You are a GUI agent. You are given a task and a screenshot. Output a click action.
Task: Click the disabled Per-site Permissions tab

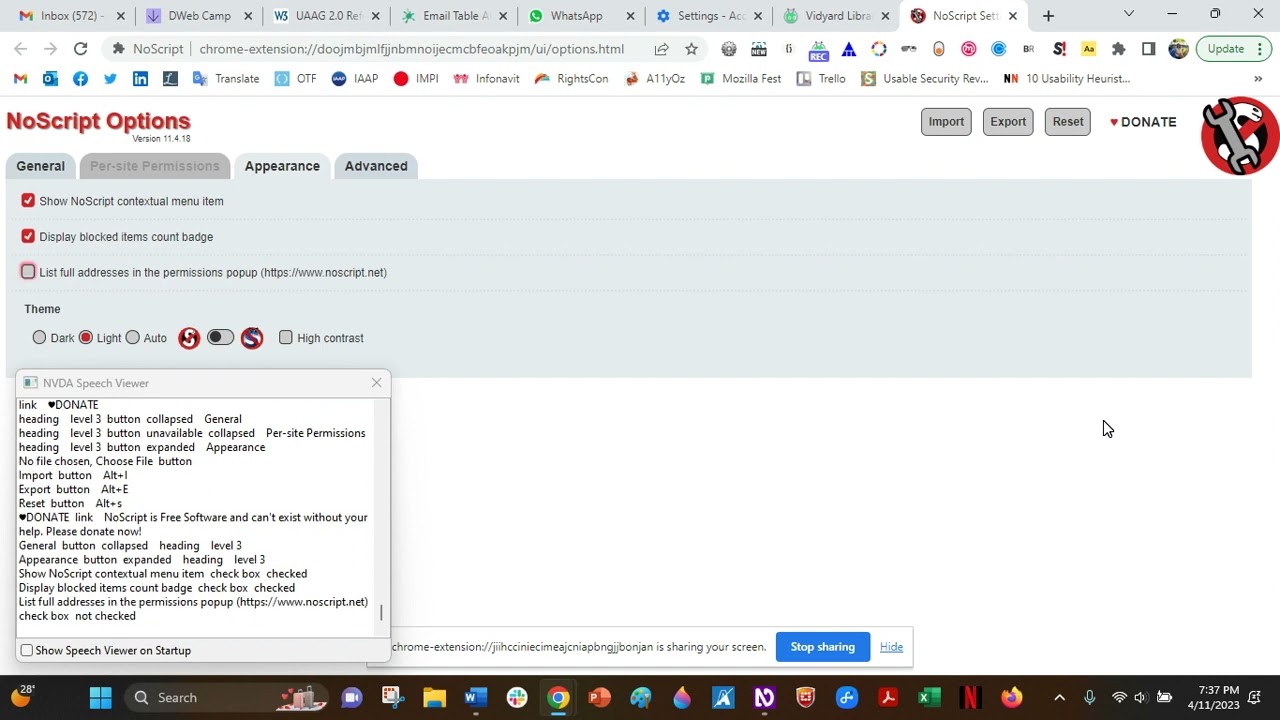point(154,166)
